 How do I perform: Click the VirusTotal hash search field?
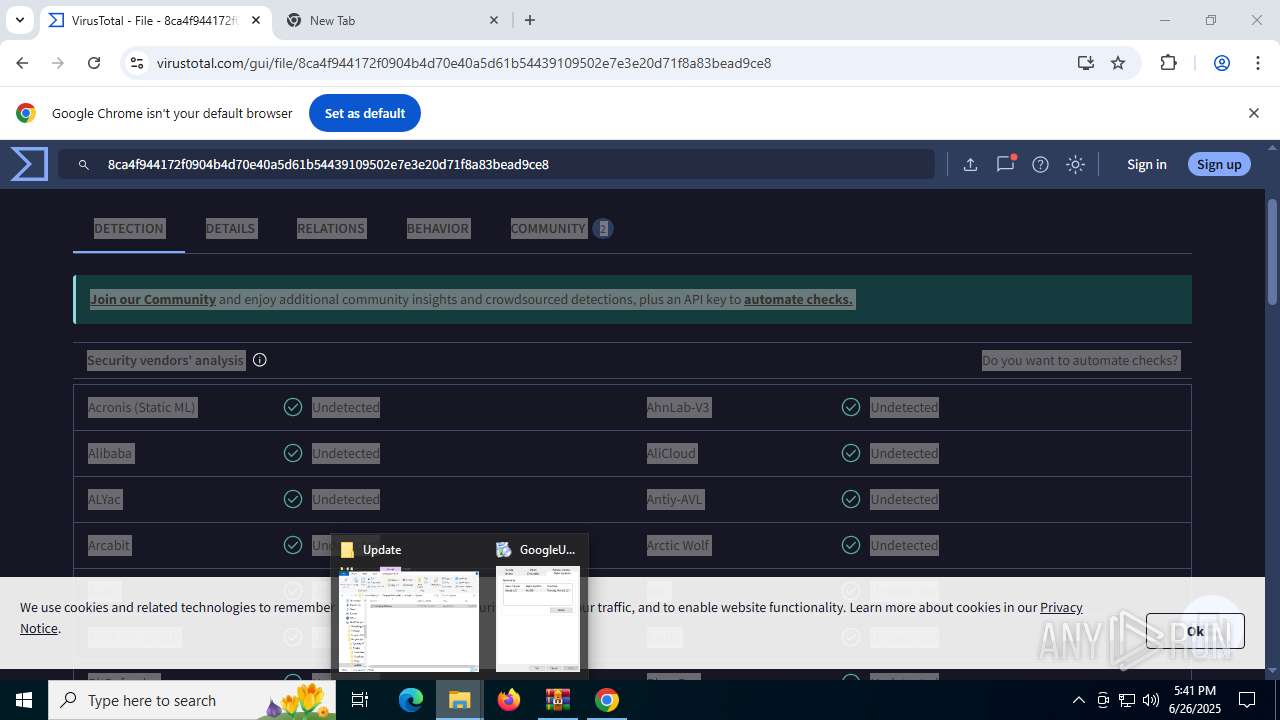pos(496,164)
